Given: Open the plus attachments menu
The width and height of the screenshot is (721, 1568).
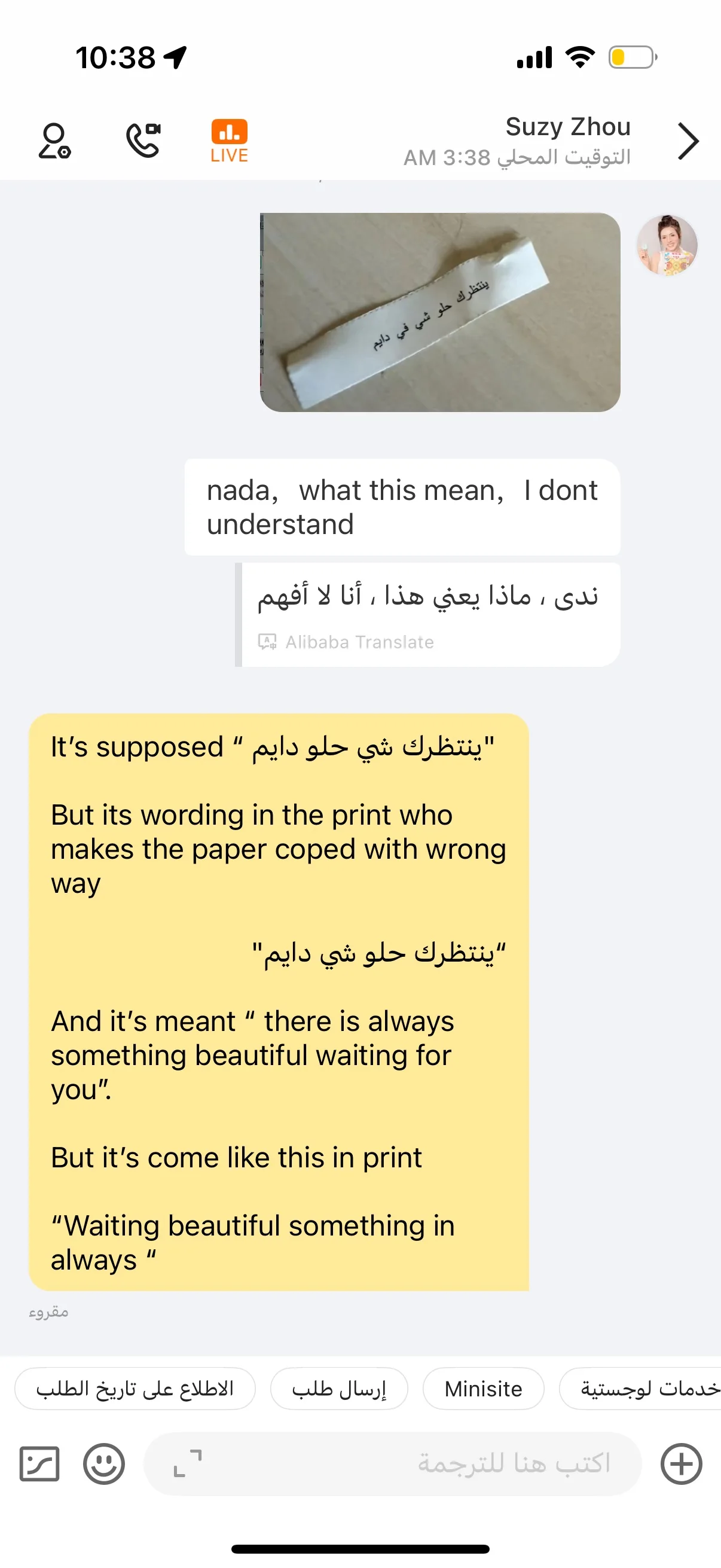Looking at the screenshot, I should coord(682,1464).
